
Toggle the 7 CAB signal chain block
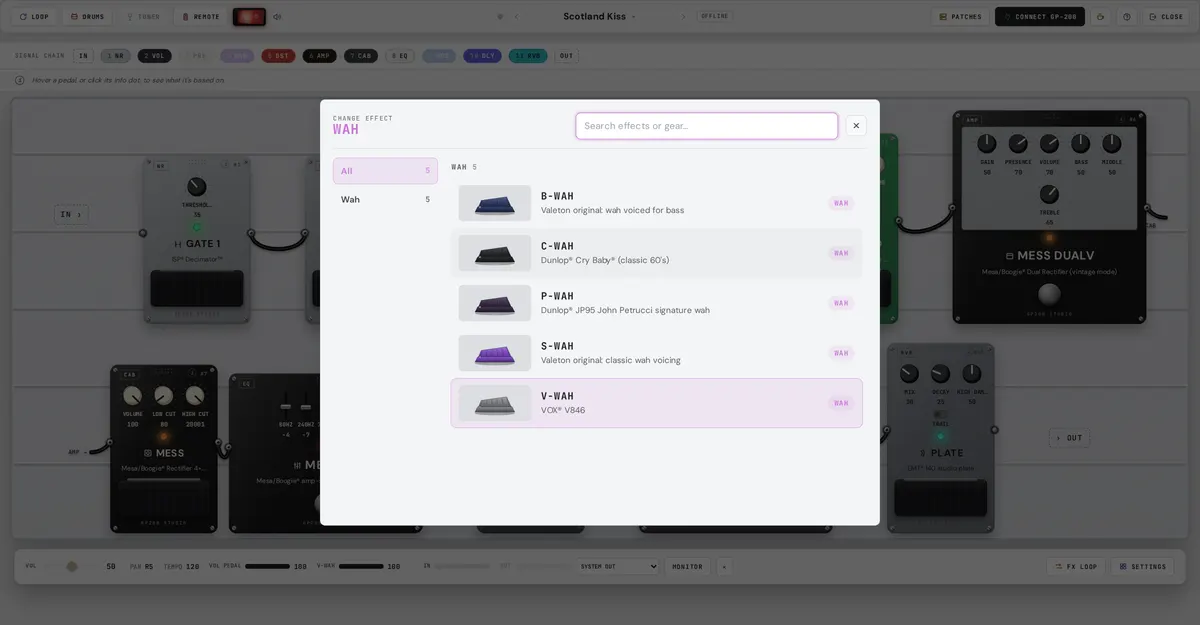tap(361, 56)
